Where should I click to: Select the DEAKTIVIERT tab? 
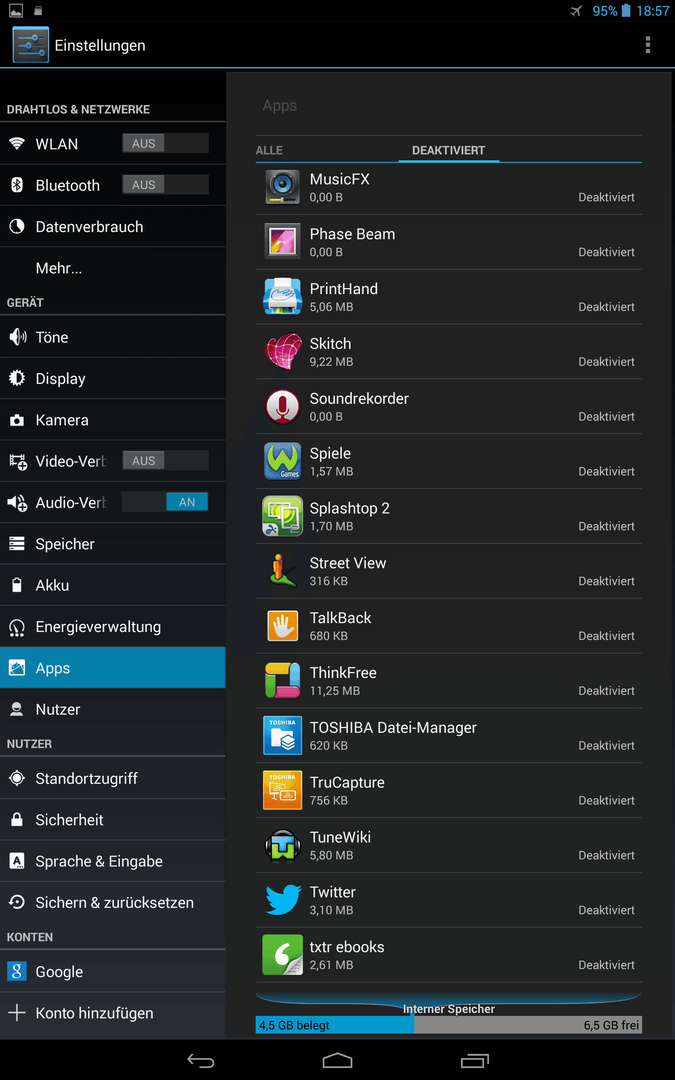[x=448, y=150]
